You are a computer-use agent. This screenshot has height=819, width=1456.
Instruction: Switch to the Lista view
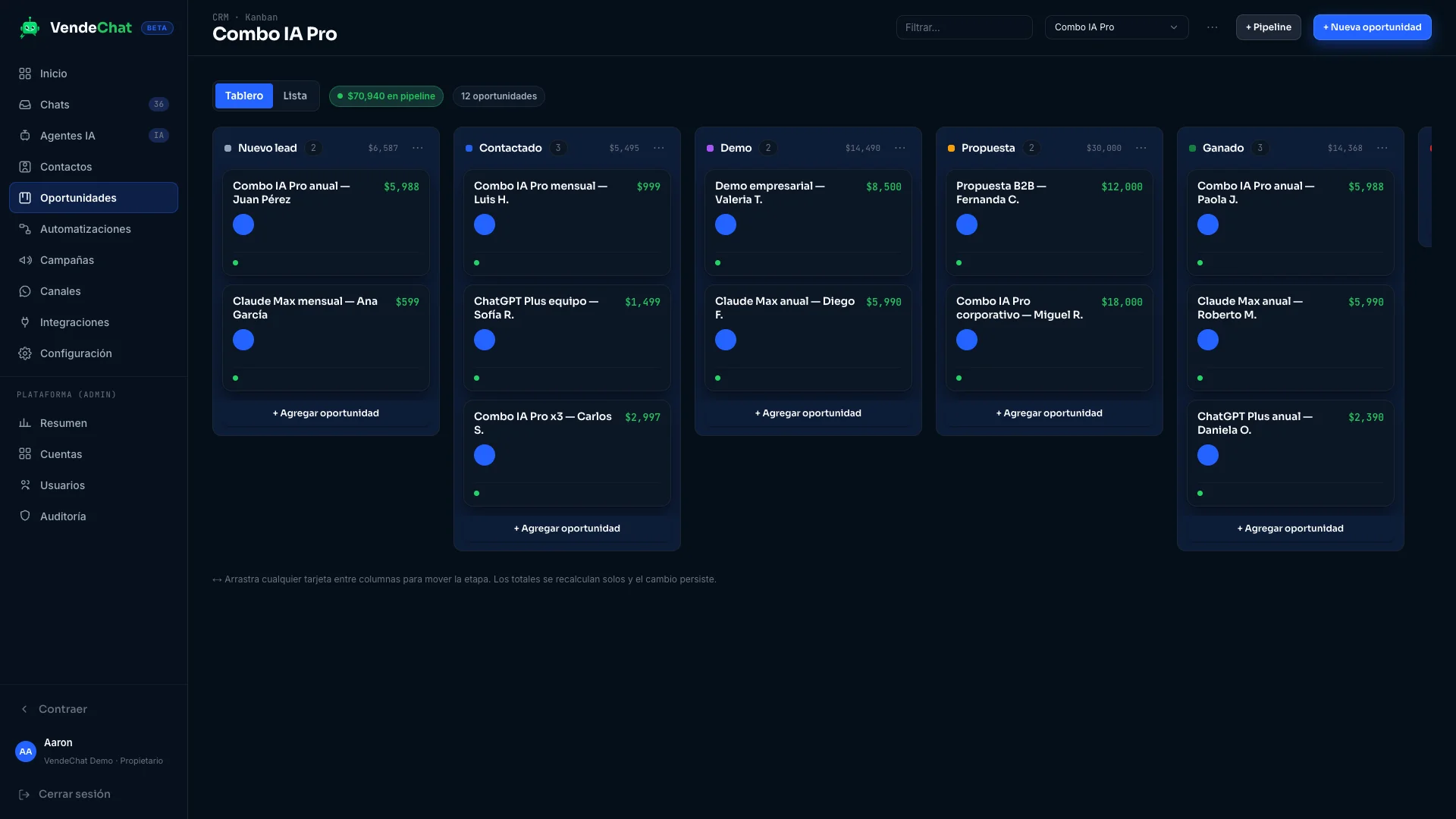(x=295, y=96)
